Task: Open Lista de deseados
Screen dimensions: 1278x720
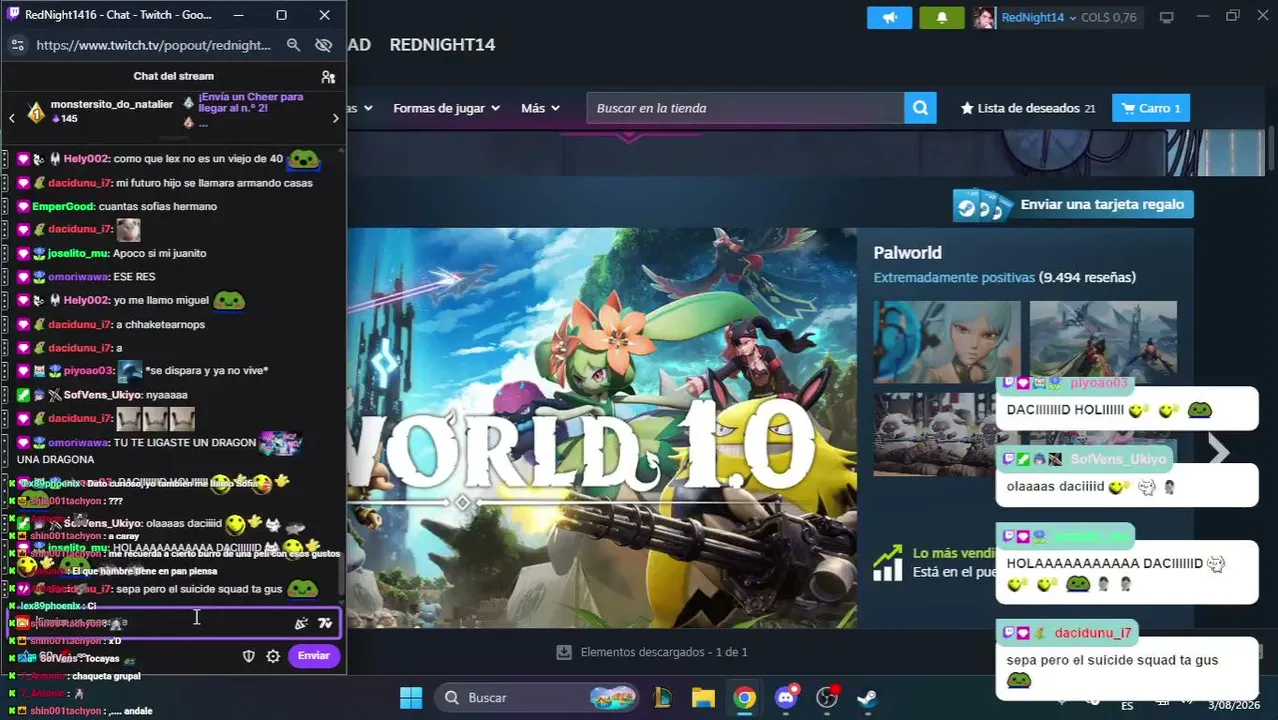Action: [1028, 108]
